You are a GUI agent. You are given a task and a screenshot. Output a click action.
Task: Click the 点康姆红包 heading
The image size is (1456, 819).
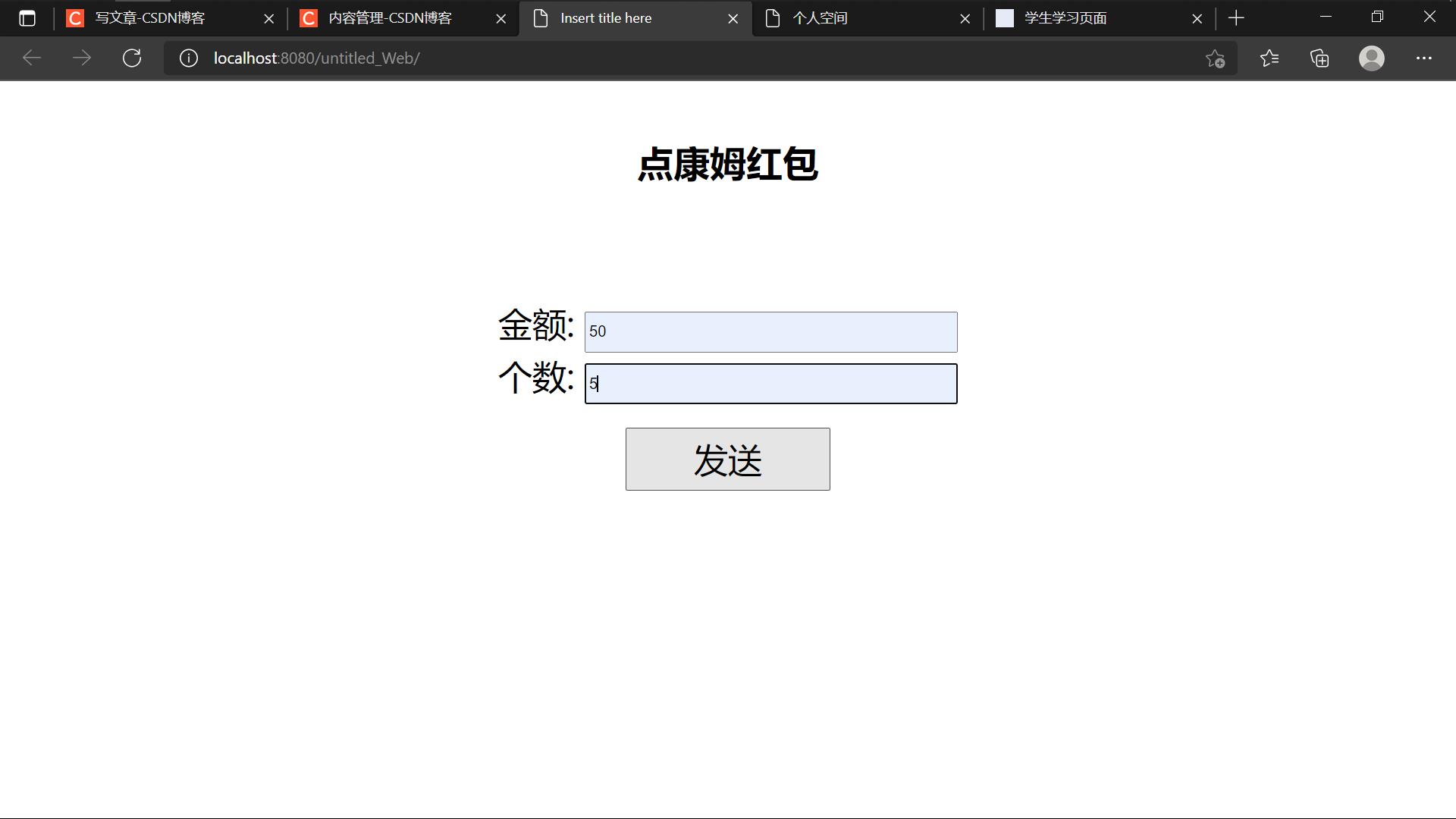[x=727, y=164]
